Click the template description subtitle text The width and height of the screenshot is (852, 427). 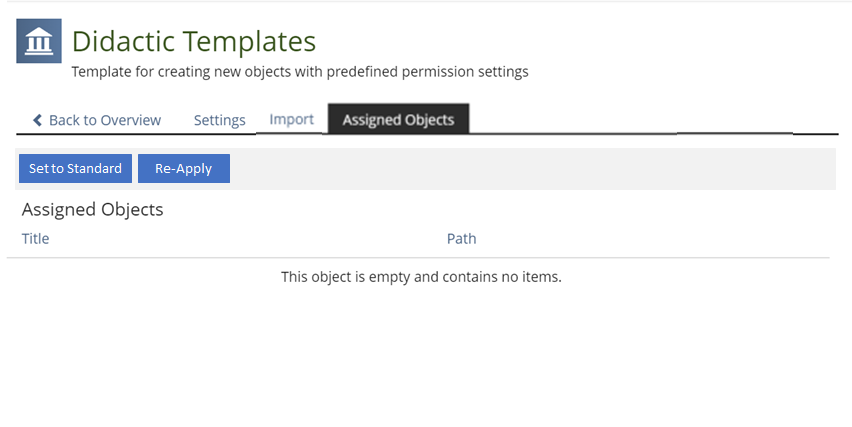[x=300, y=72]
